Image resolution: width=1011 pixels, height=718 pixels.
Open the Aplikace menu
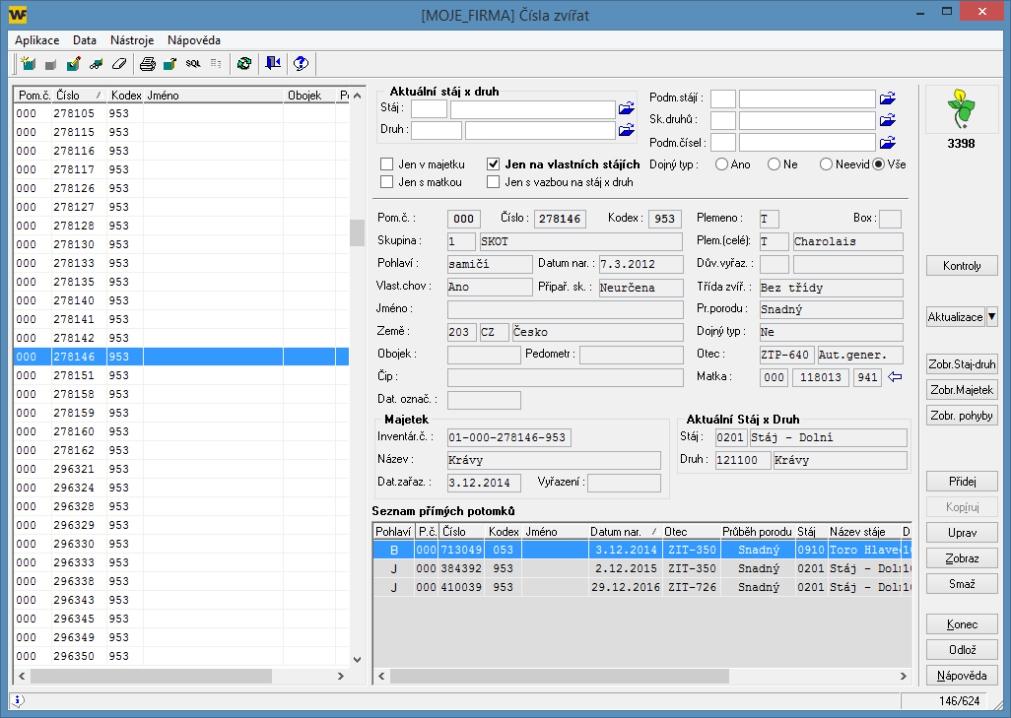pyautogui.click(x=37, y=40)
